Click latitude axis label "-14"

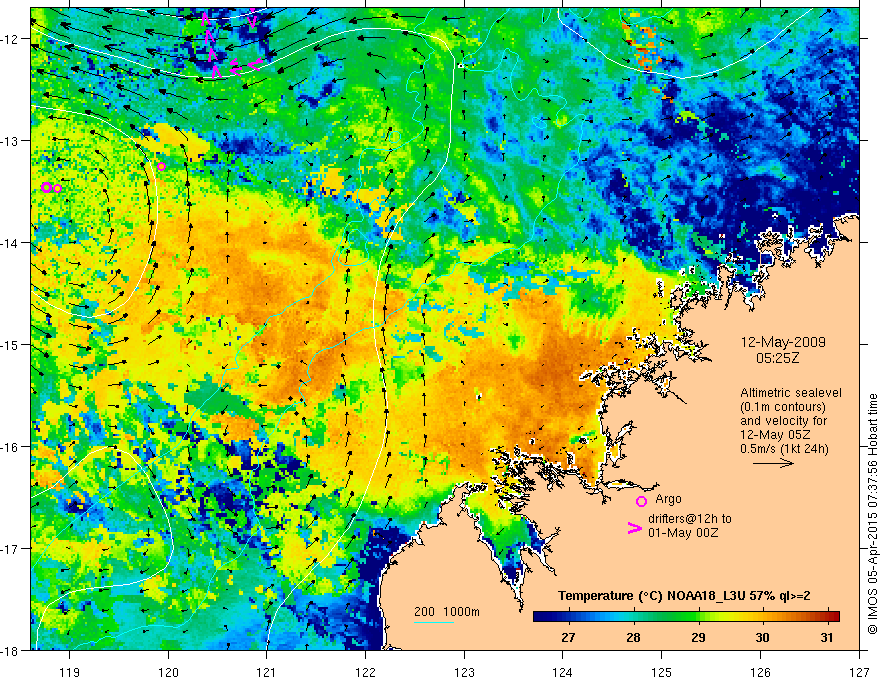(10, 243)
